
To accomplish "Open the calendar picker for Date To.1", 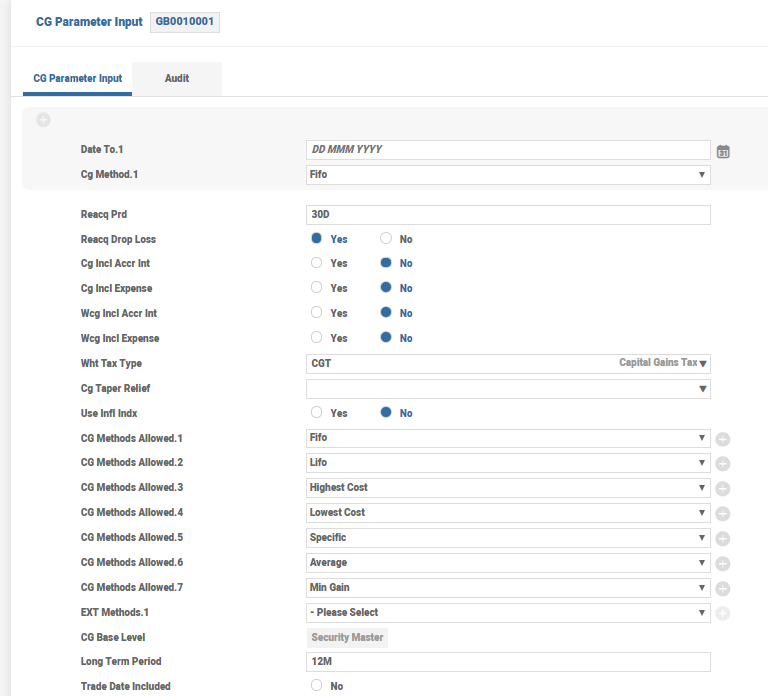I will point(723,151).
